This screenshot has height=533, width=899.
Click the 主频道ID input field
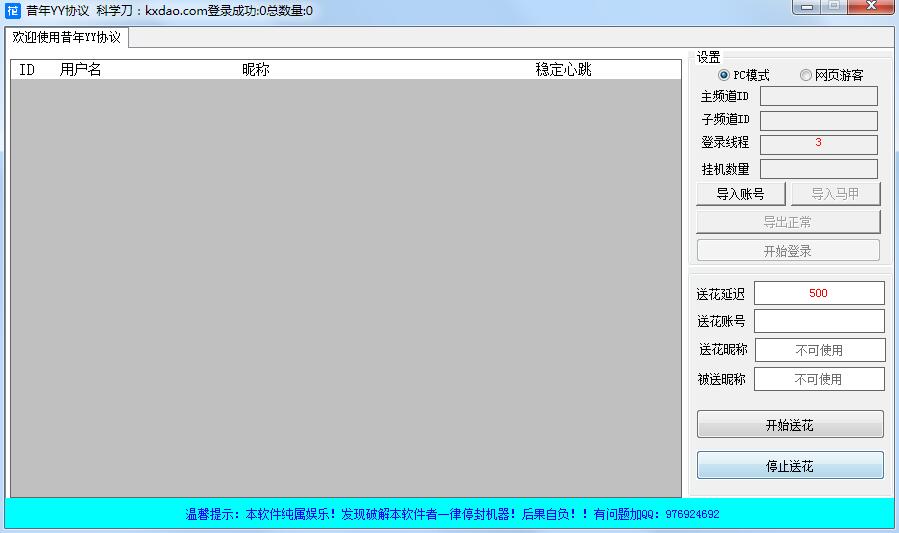coord(819,96)
